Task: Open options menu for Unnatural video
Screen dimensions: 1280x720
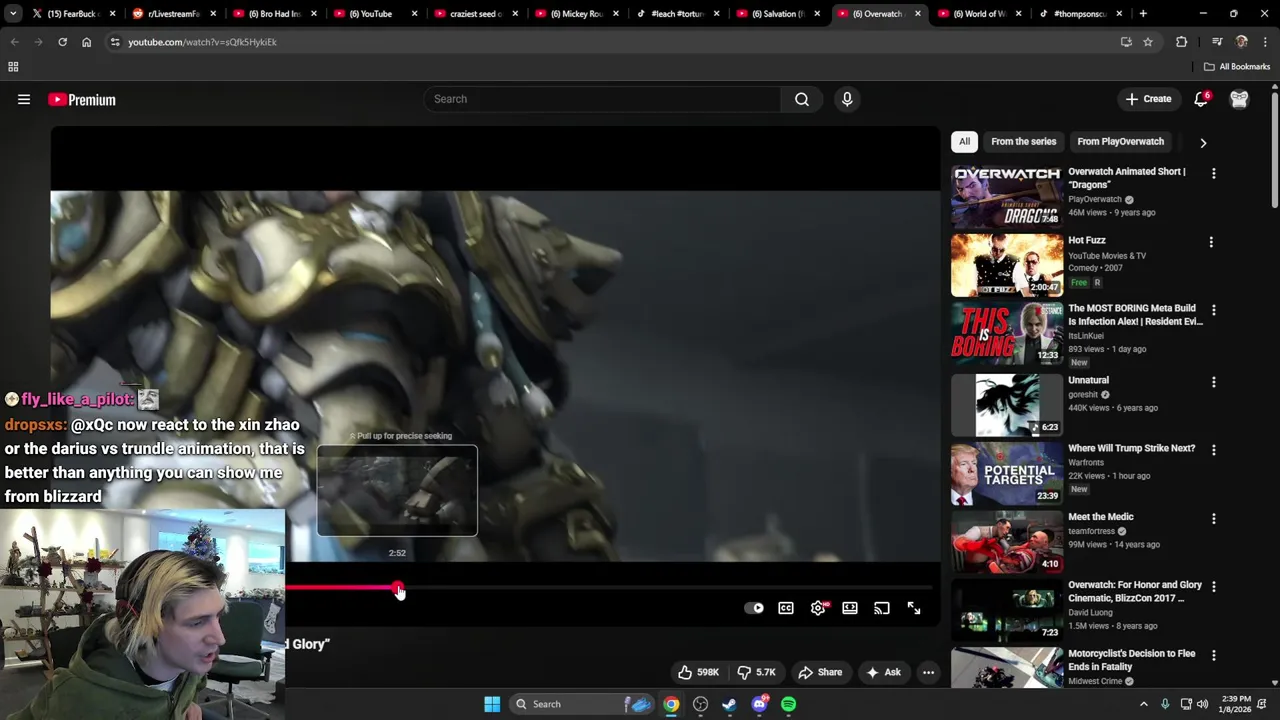Action: click(1214, 382)
